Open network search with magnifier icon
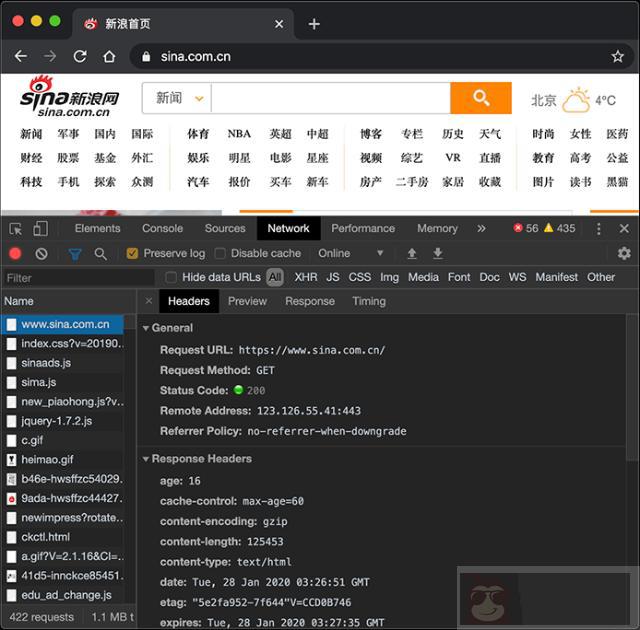The height and width of the screenshot is (630, 640). [x=100, y=254]
